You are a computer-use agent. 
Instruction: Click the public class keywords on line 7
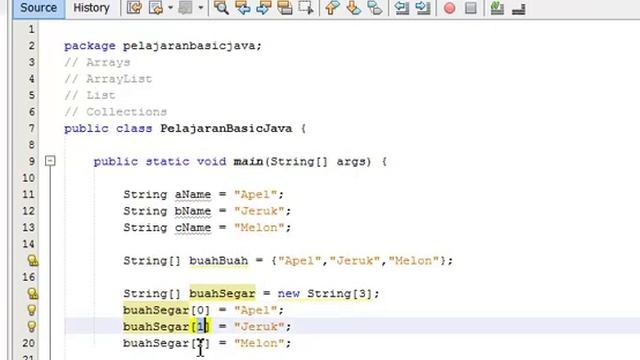pos(108,128)
